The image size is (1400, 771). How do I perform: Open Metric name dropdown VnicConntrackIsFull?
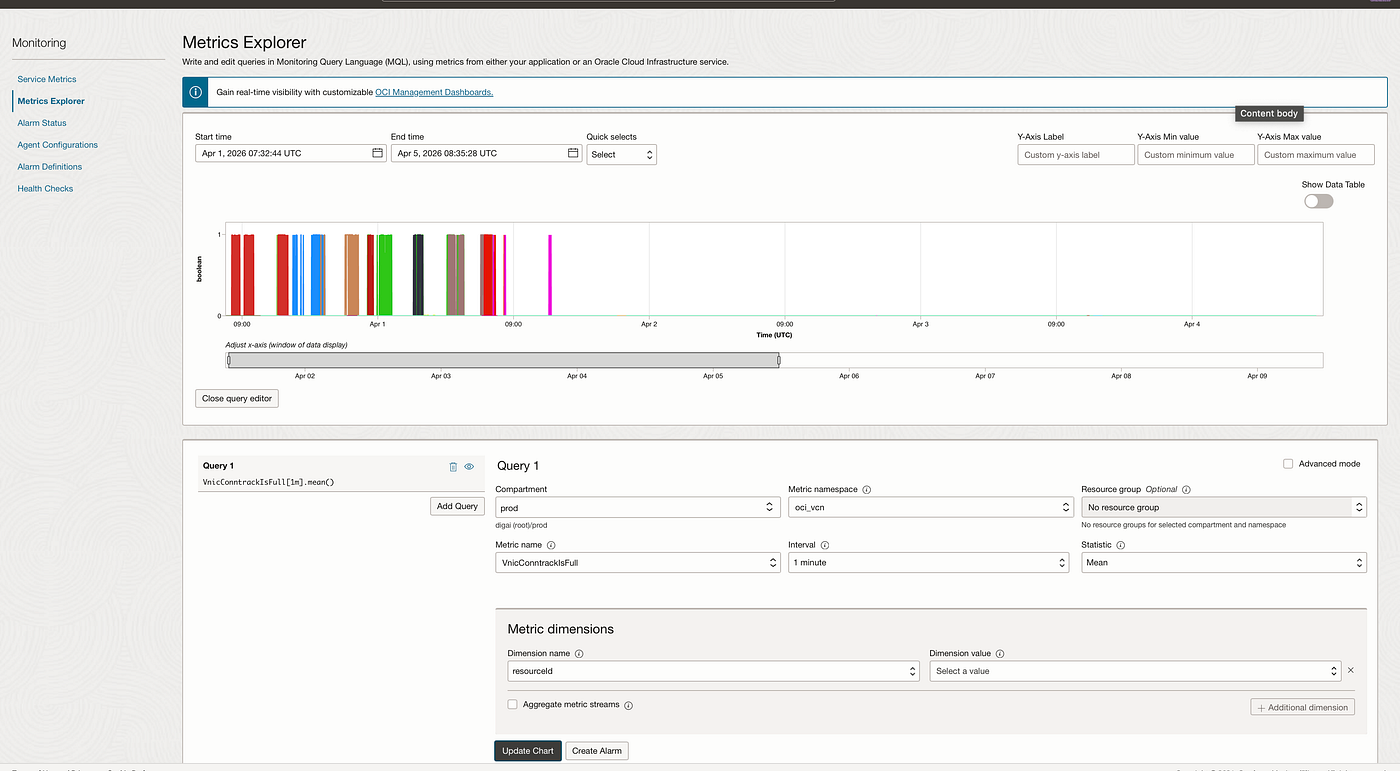[637, 563]
